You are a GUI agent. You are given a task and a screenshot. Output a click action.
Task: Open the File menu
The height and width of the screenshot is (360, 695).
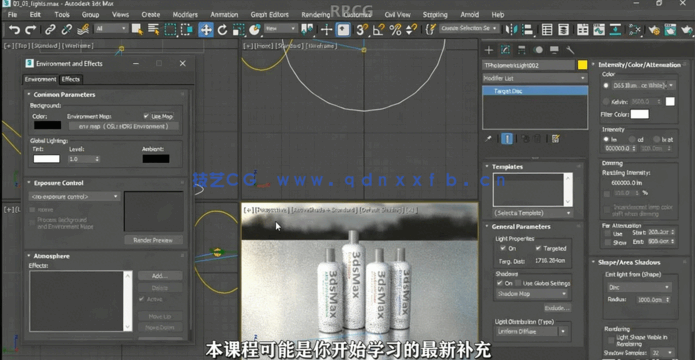[12, 15]
